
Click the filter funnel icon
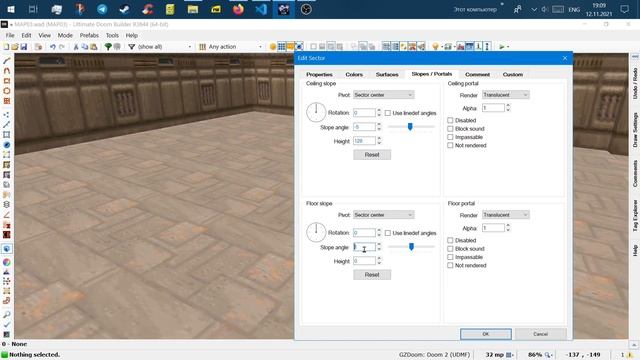tap(131, 47)
